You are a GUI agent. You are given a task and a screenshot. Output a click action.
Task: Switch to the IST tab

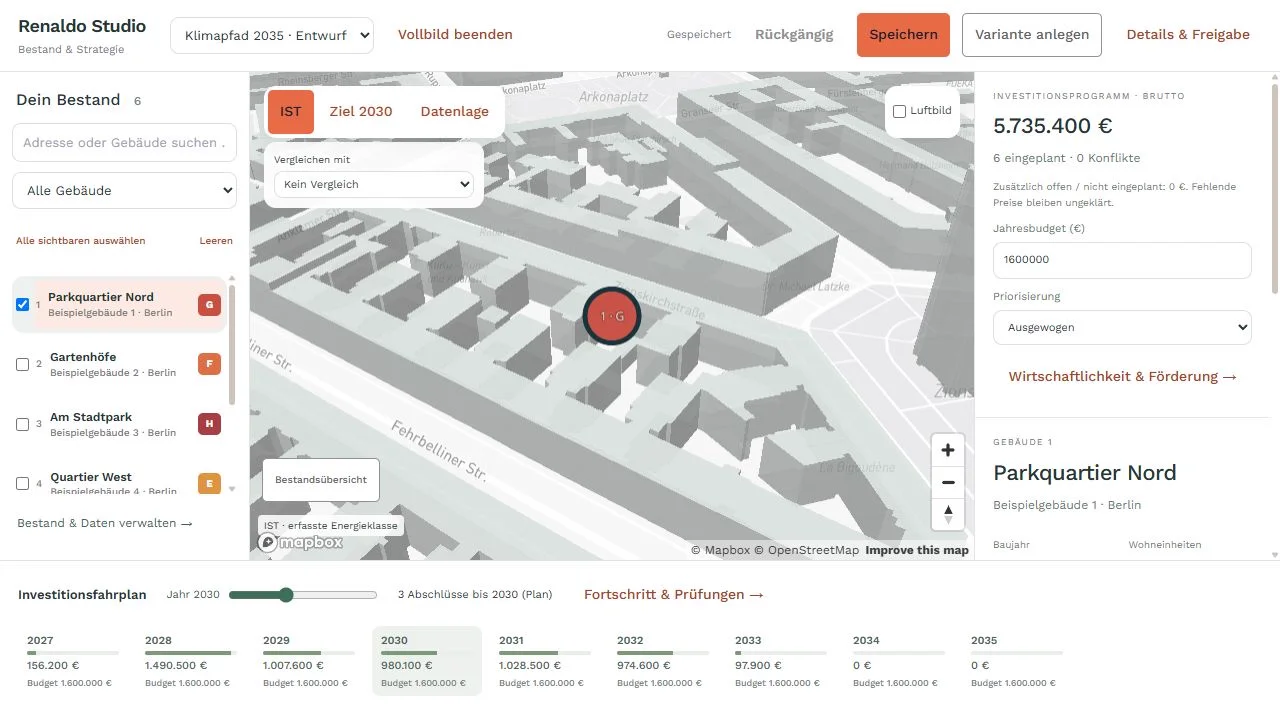(x=291, y=111)
